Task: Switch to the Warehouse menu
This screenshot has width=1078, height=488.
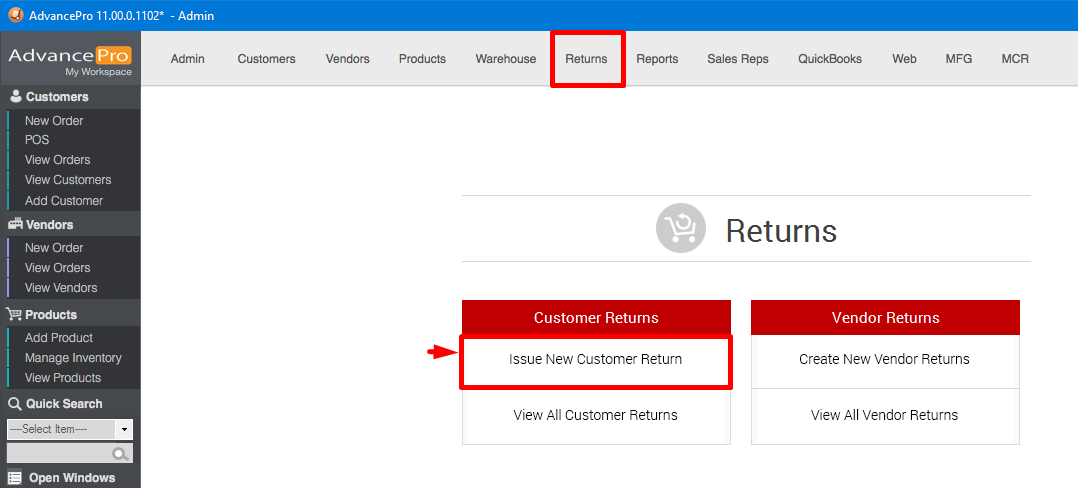Action: 505,59
